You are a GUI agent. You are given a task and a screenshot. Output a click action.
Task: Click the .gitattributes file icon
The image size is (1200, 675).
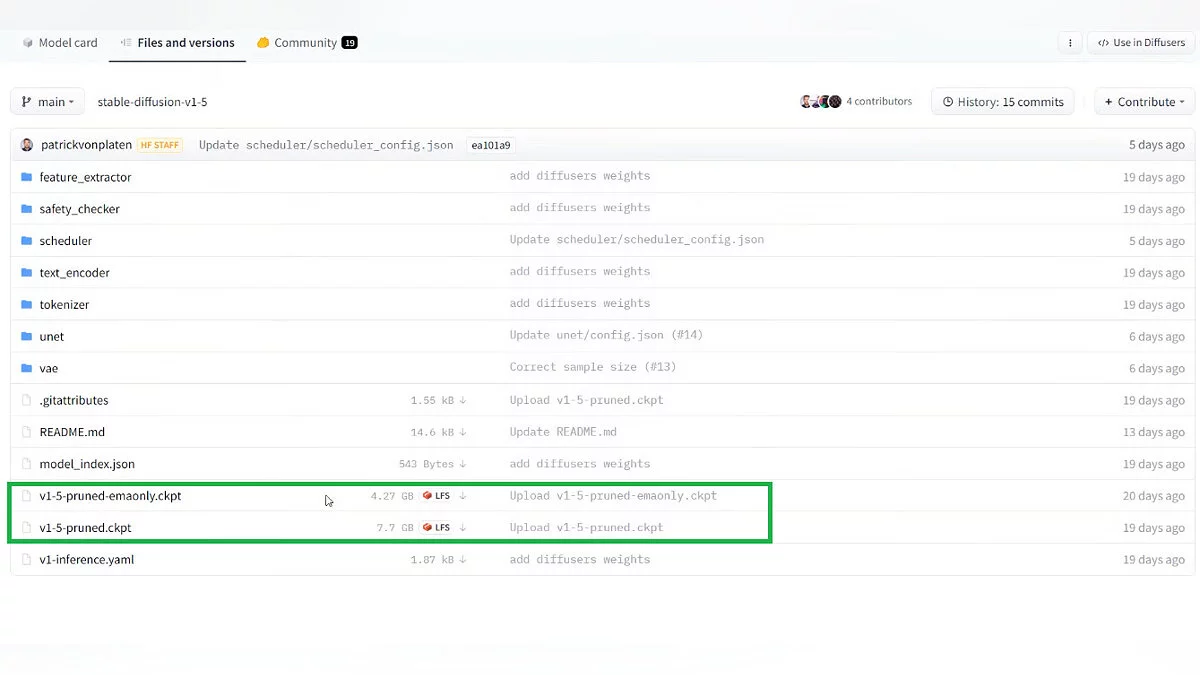27,401
